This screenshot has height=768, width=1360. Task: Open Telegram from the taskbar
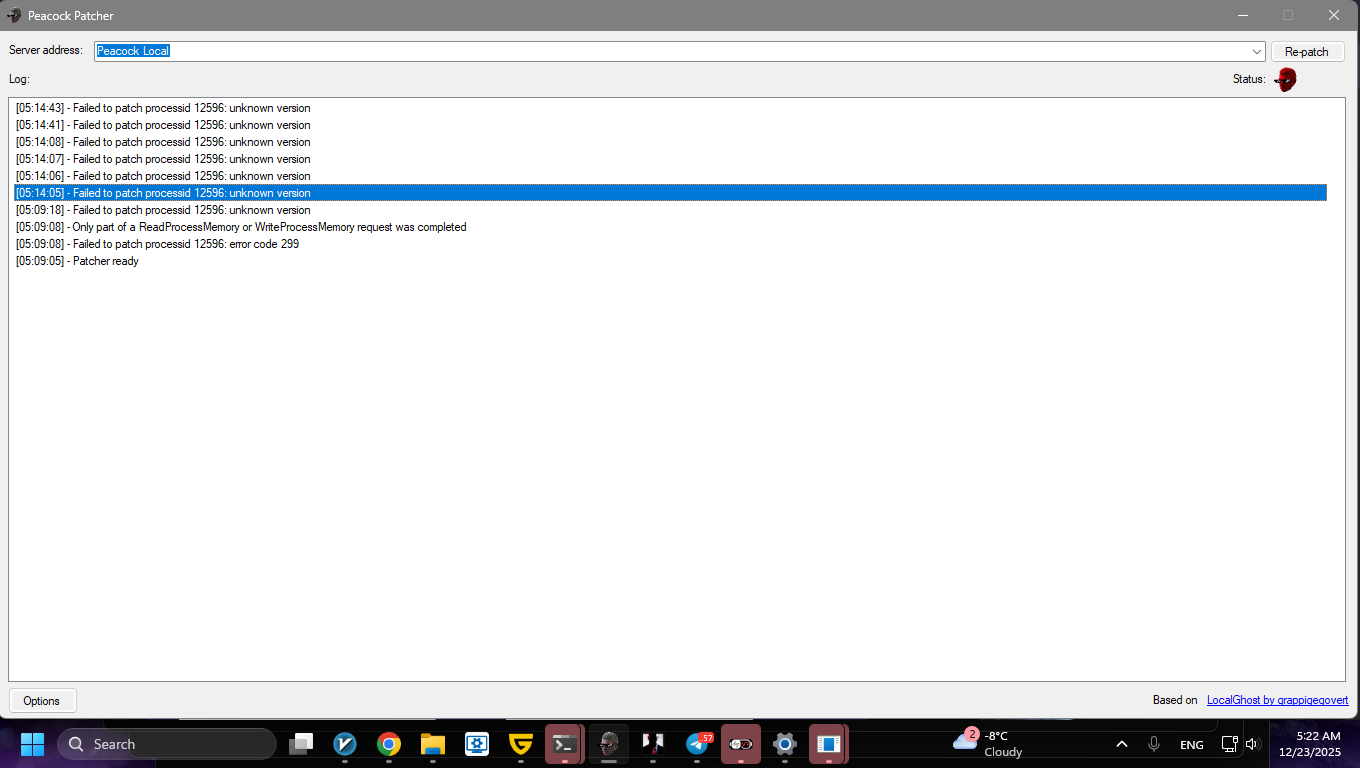pos(698,744)
